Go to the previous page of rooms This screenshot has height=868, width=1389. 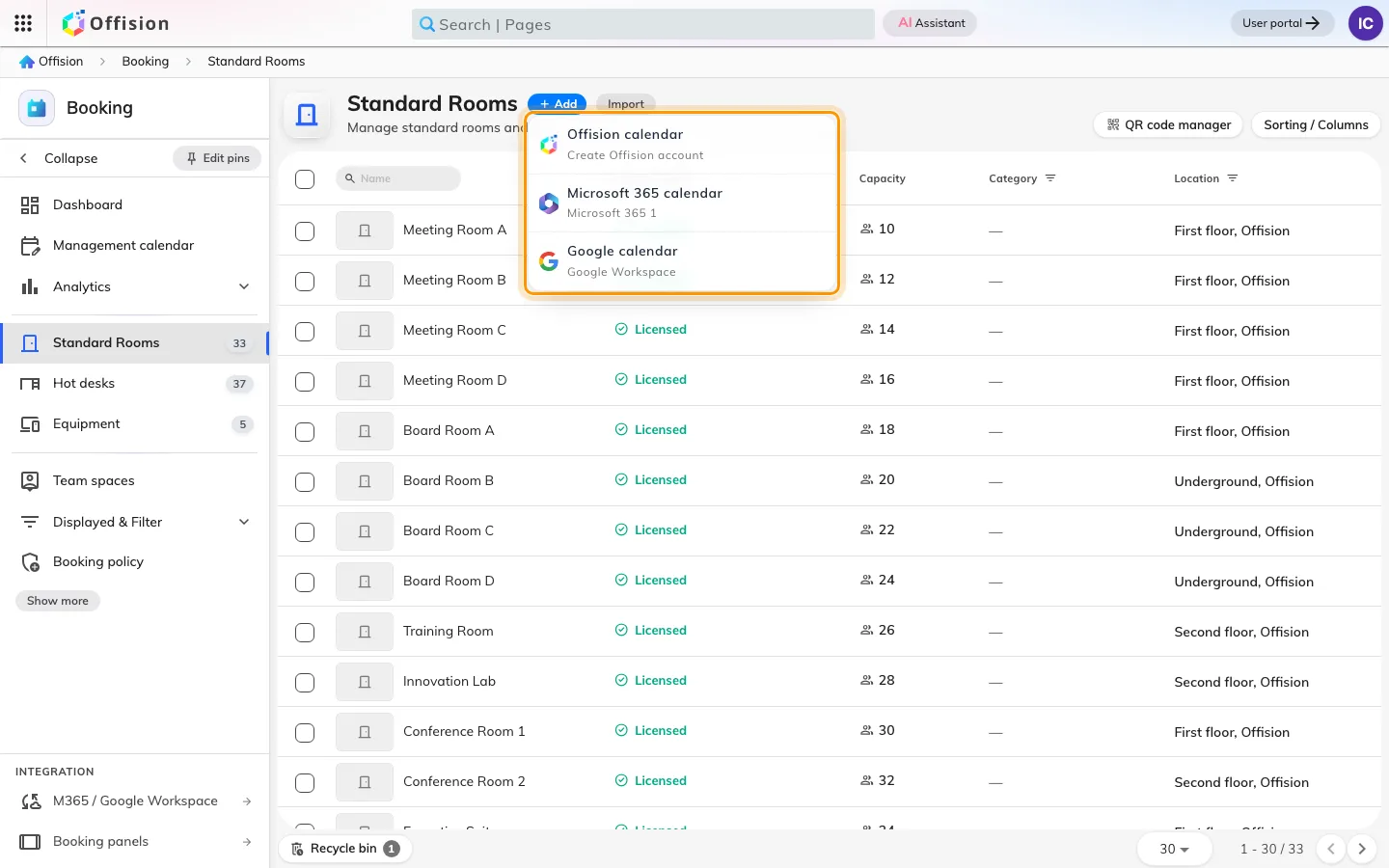click(1331, 849)
